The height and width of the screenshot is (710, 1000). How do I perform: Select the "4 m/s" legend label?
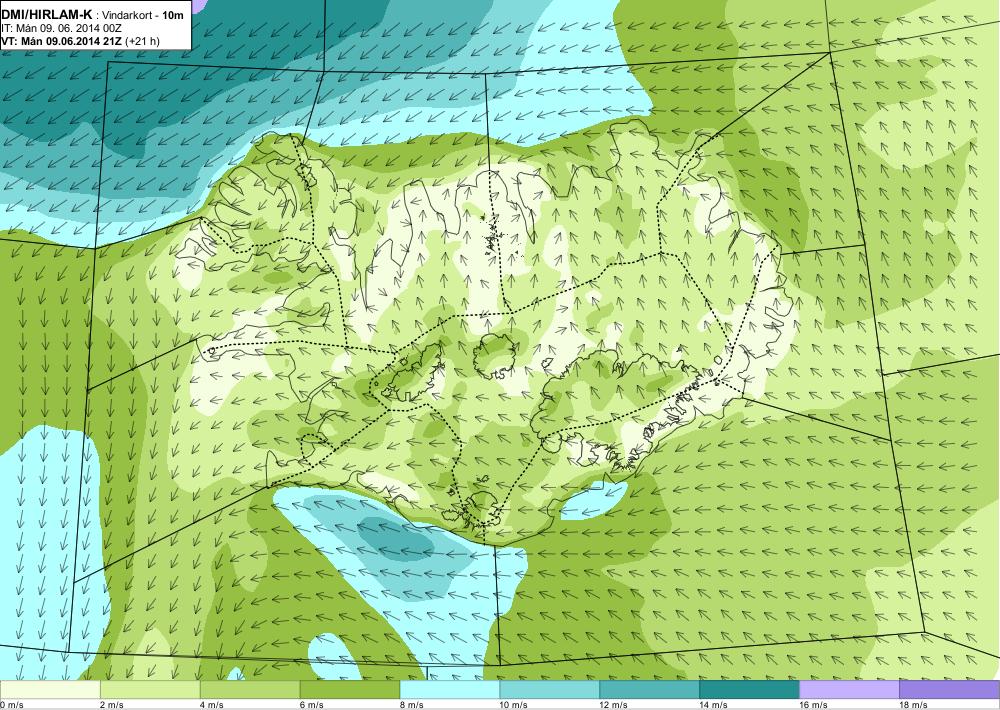212,705
